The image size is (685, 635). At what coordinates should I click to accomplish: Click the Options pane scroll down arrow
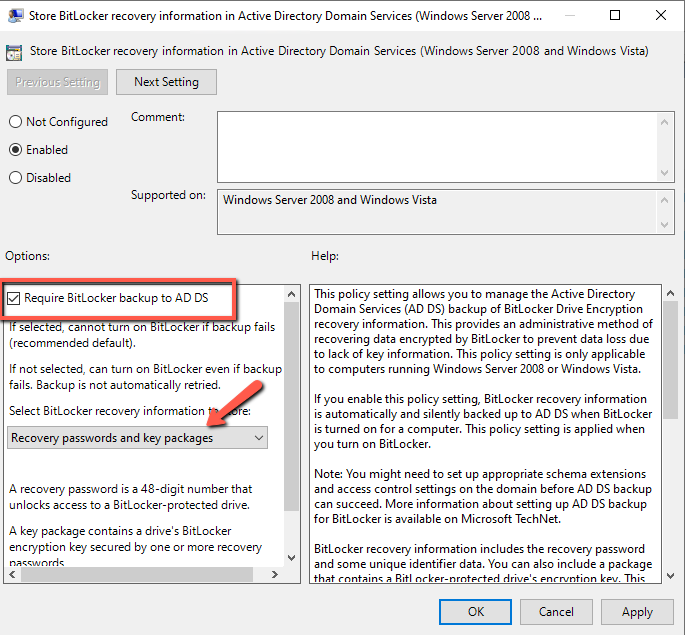pos(292,557)
